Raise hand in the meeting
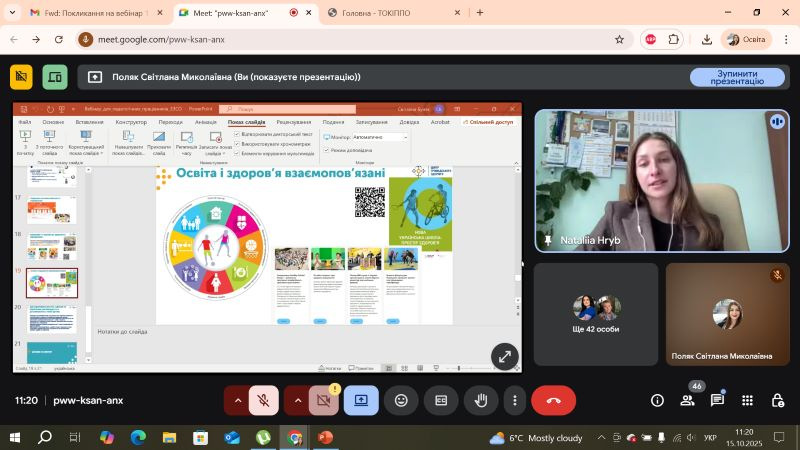 coord(481,400)
